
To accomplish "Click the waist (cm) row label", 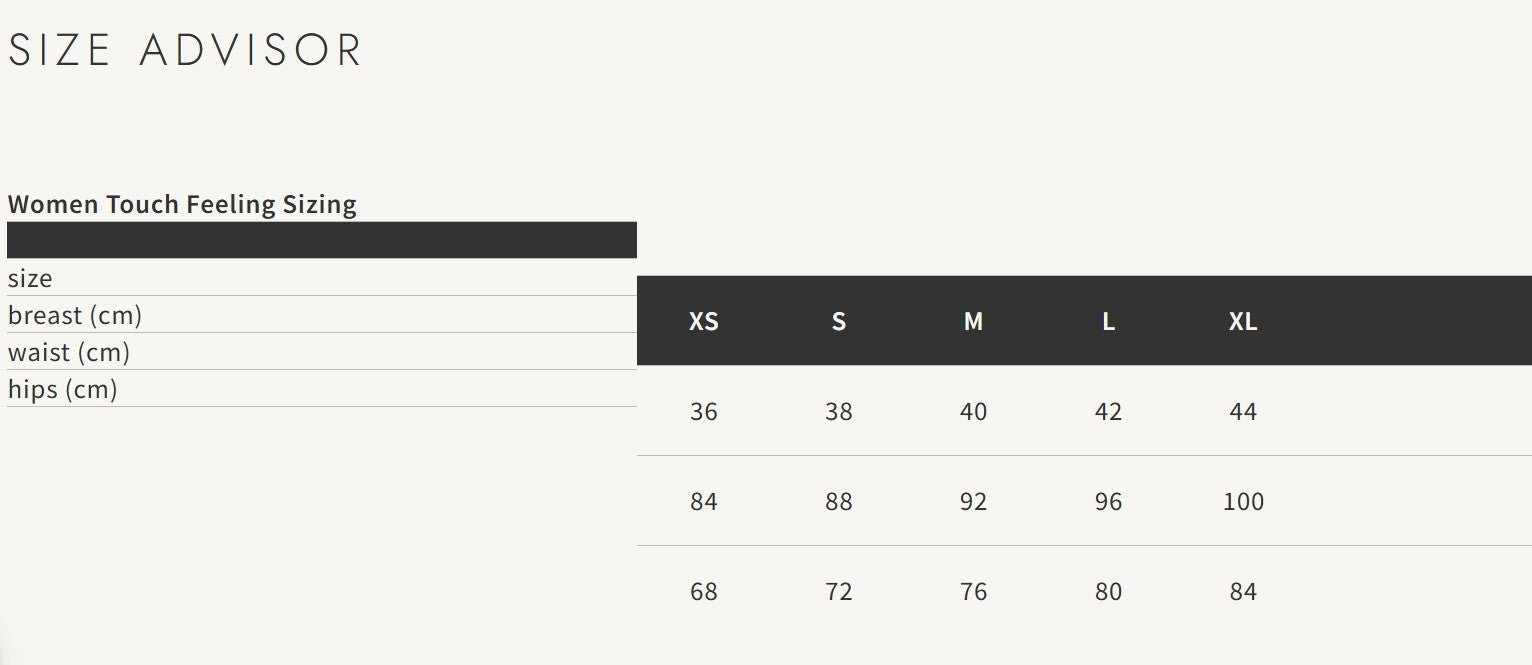I will 69,352.
